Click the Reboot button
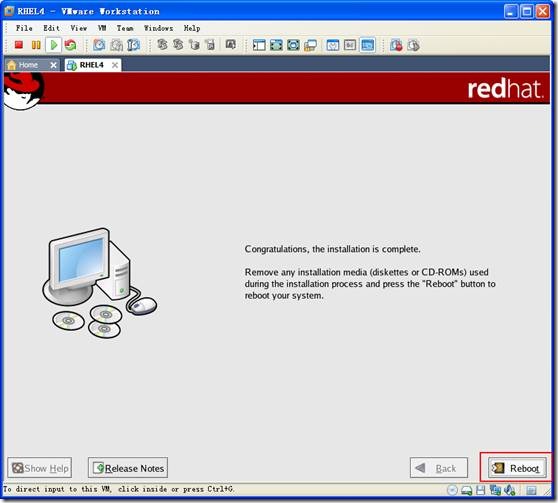 [517, 468]
